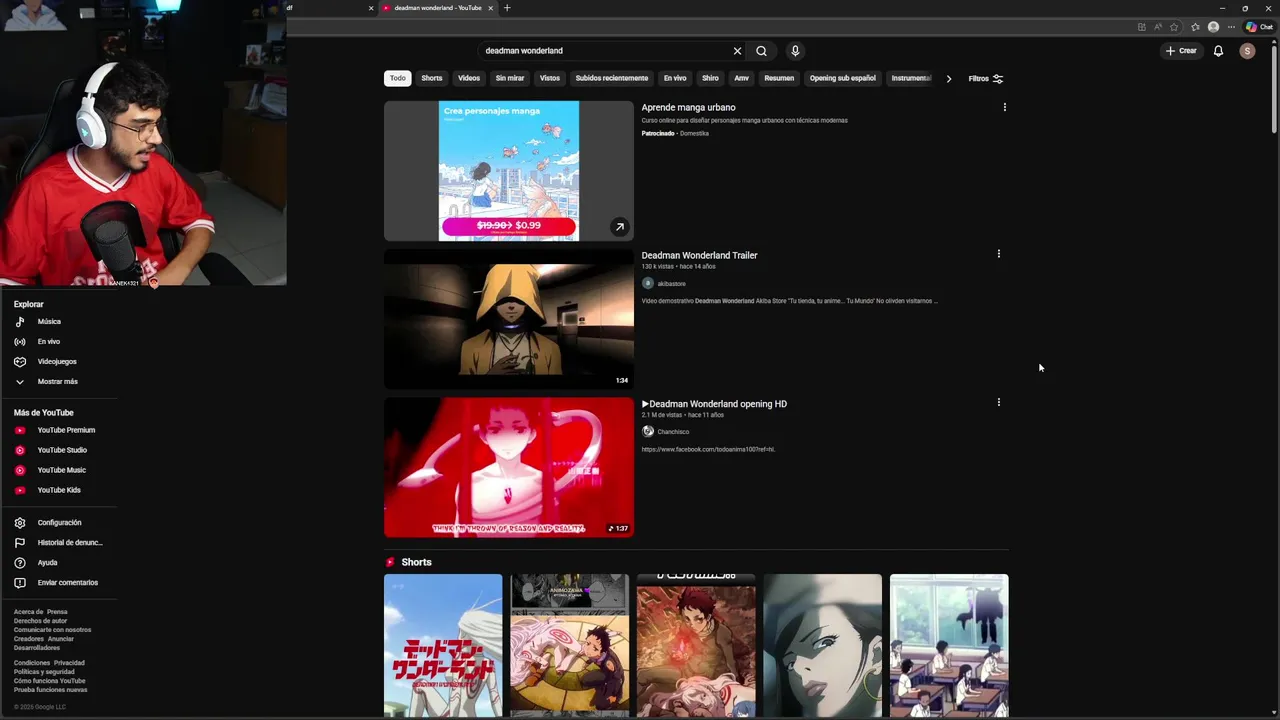The image size is (1280, 720).
Task: Click the Historial de denuncias flag icon
Action: 20,543
